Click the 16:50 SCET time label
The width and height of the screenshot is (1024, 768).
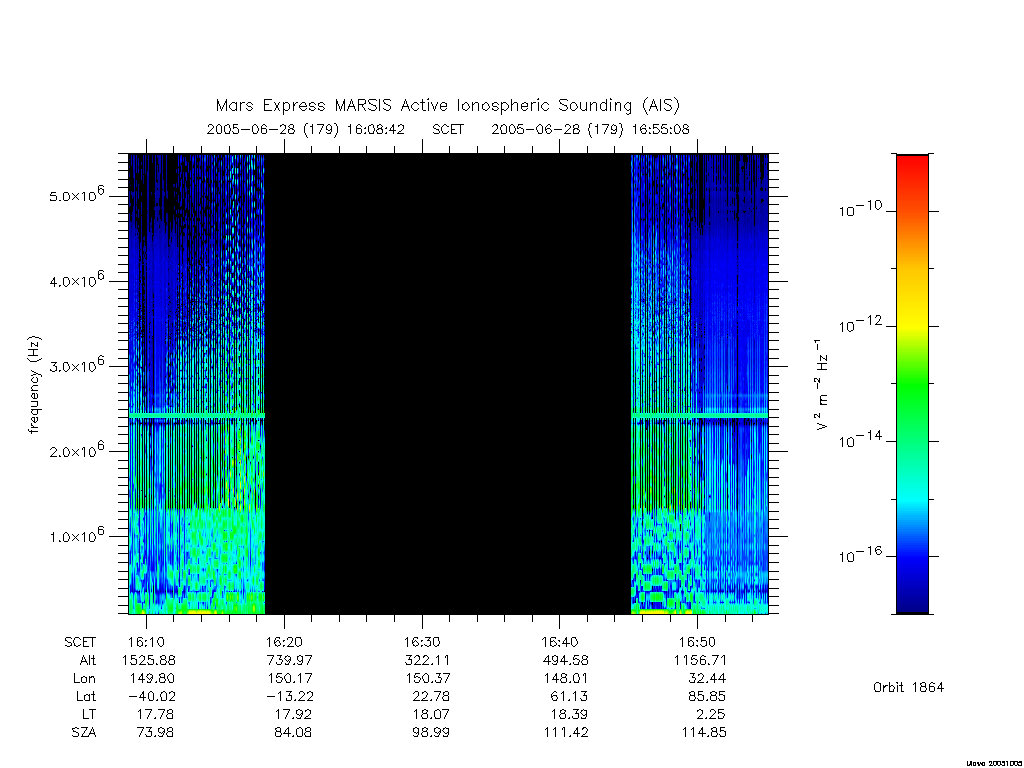tap(697, 642)
